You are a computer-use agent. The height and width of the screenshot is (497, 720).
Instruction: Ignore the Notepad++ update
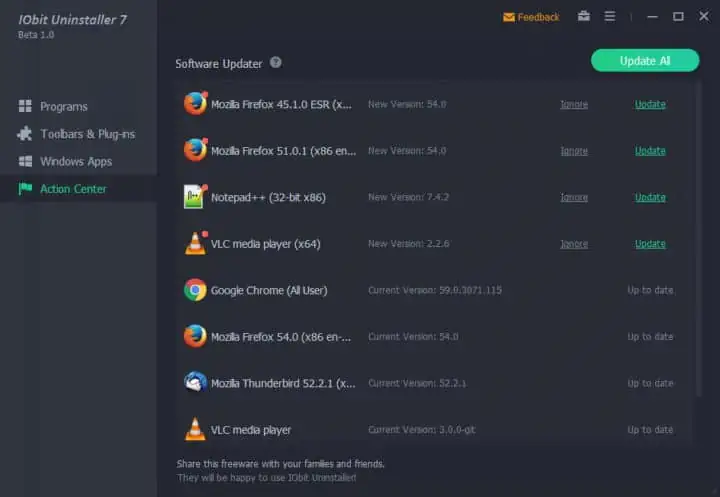pyautogui.click(x=574, y=198)
